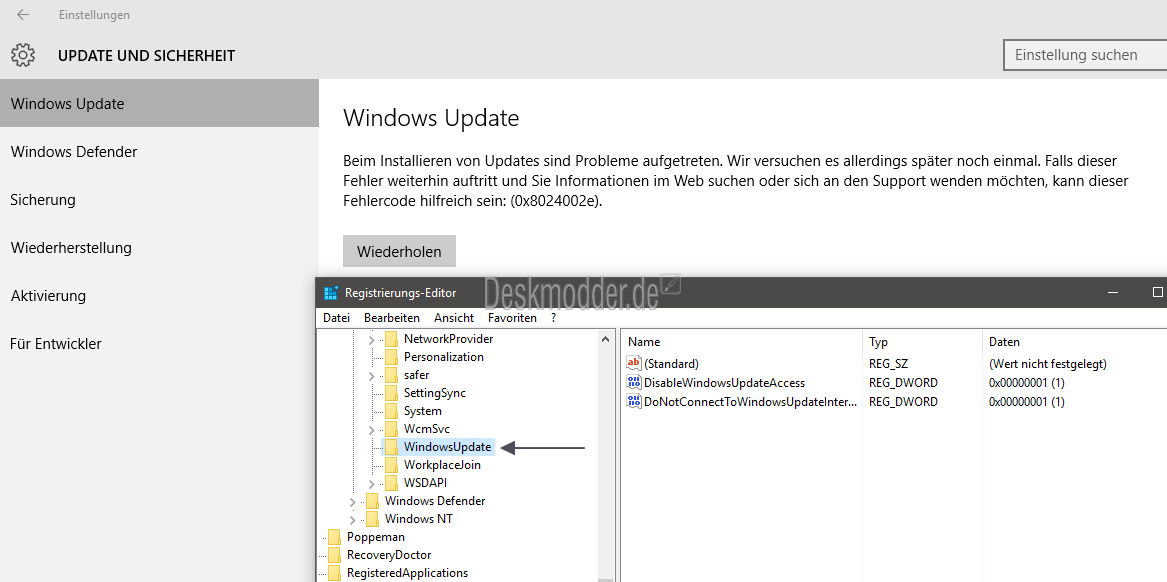Viewport: 1167px width, 582px height.
Task: Click the RegisteredApplications folder icon
Action: (334, 573)
